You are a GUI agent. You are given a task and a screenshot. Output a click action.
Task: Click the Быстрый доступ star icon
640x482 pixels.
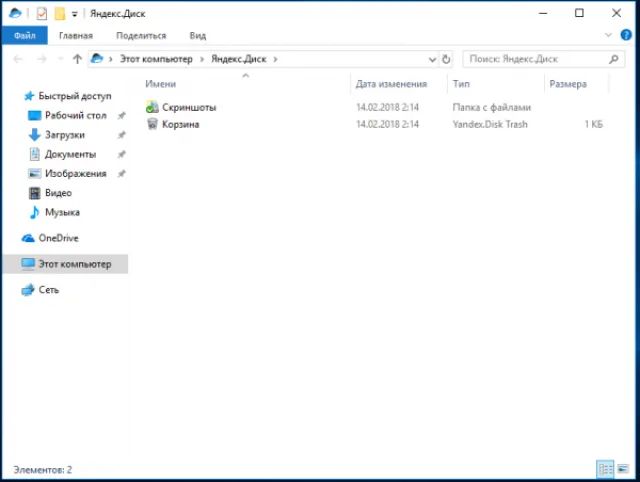(29, 96)
